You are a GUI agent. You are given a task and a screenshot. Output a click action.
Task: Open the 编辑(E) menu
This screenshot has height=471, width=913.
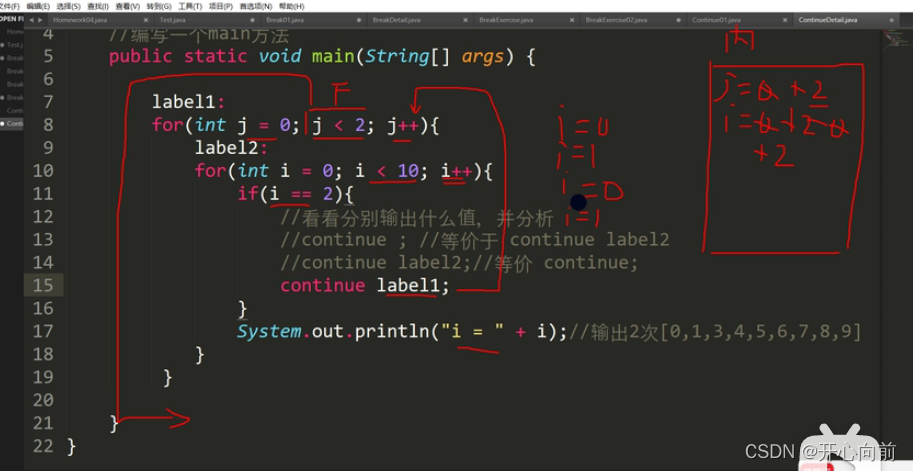click(x=38, y=6)
